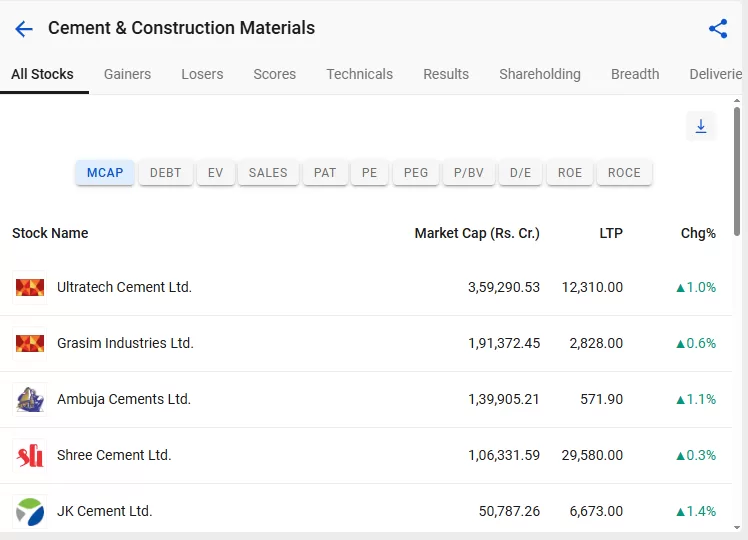The height and width of the screenshot is (540, 748).
Task: Click the vertical scrollbar on the right
Action: coord(738,170)
